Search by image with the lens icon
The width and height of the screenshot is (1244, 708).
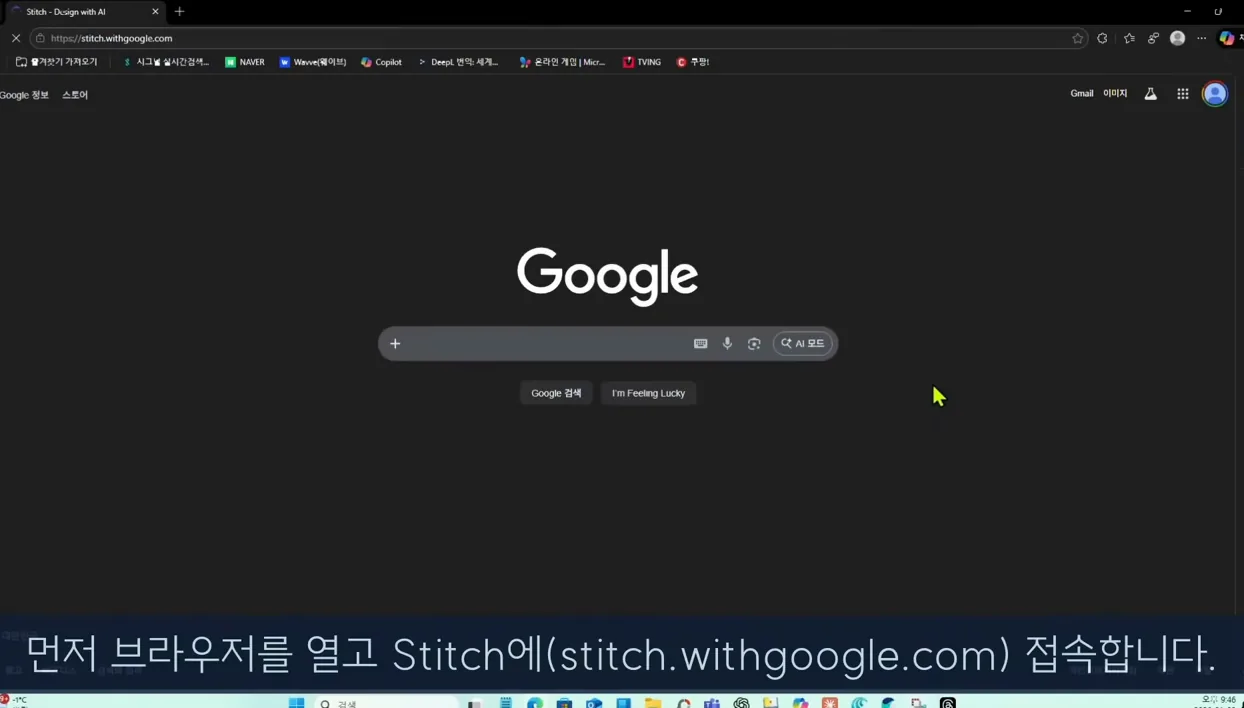click(x=754, y=344)
